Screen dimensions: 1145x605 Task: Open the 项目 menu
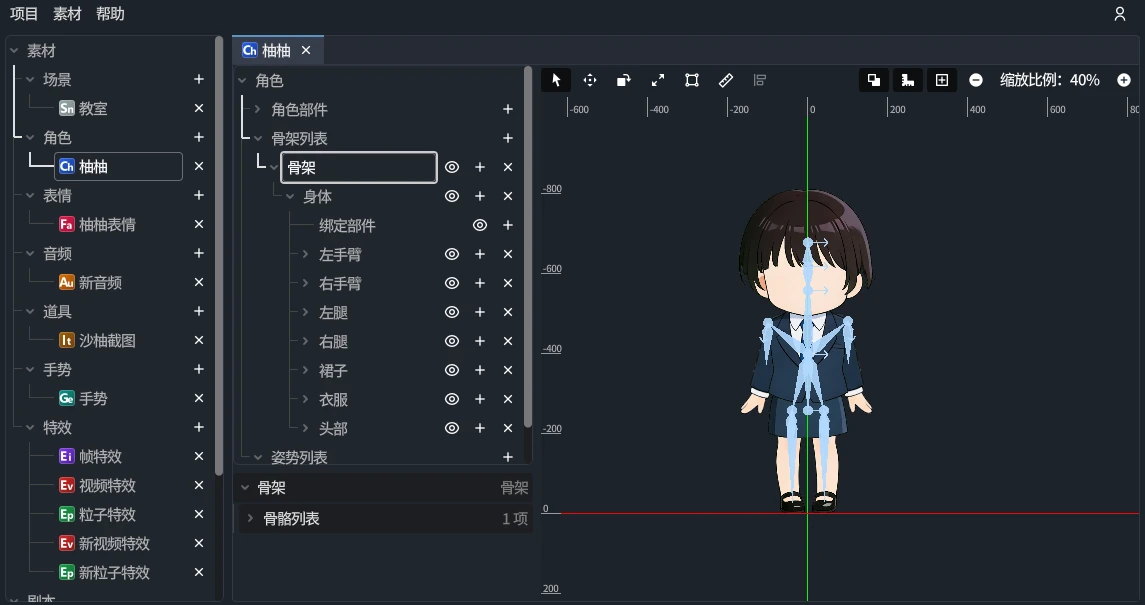[x=24, y=14]
